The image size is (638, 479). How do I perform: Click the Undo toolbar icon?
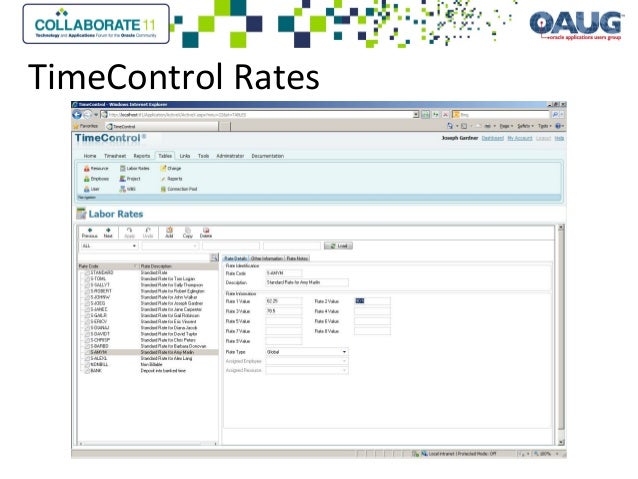click(x=148, y=233)
